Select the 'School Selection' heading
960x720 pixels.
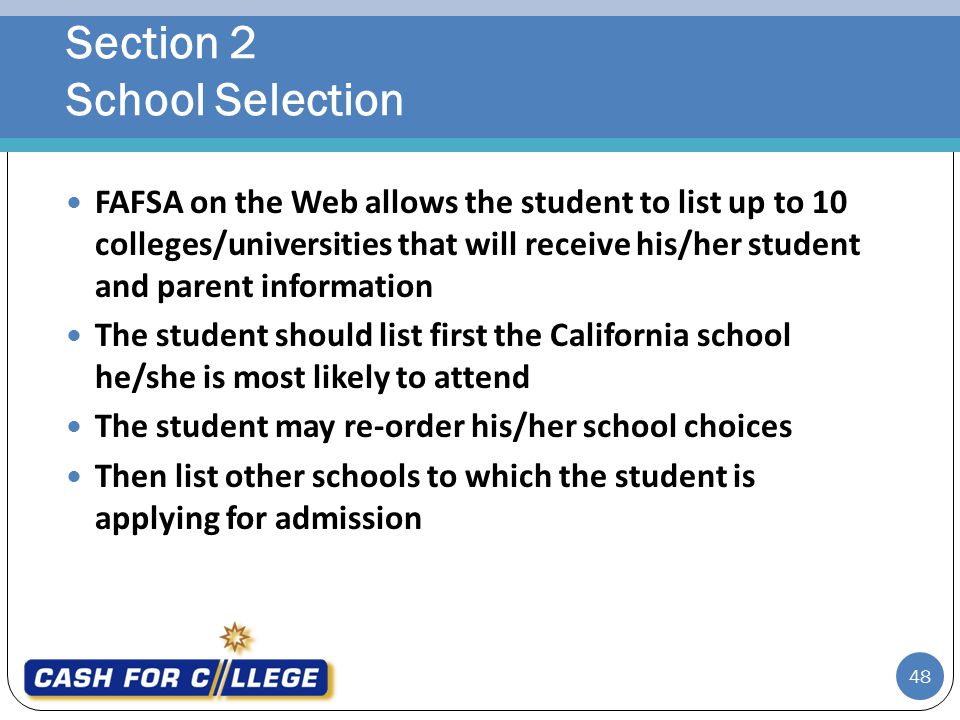click(x=234, y=100)
